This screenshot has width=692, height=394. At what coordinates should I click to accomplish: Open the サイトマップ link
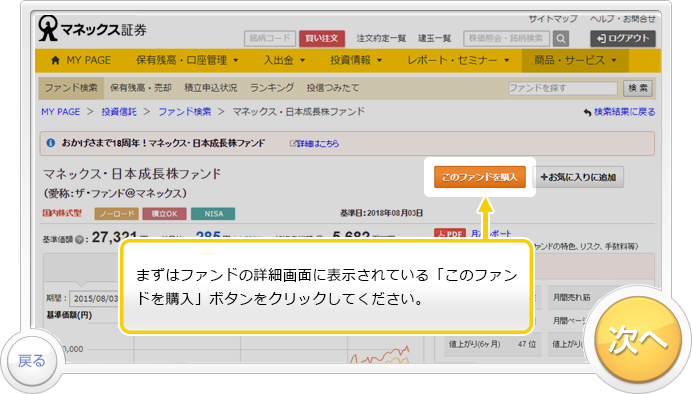click(x=553, y=19)
